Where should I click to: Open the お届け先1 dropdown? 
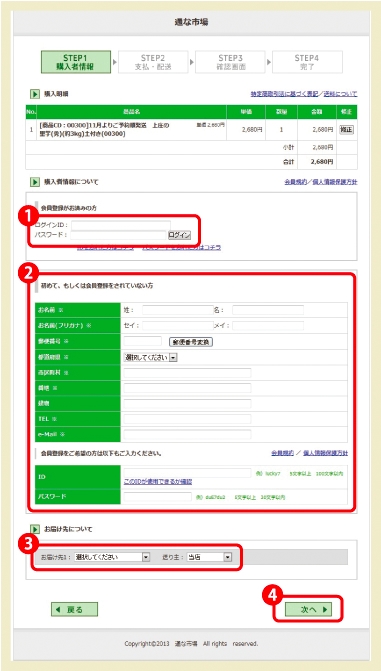click(112, 557)
